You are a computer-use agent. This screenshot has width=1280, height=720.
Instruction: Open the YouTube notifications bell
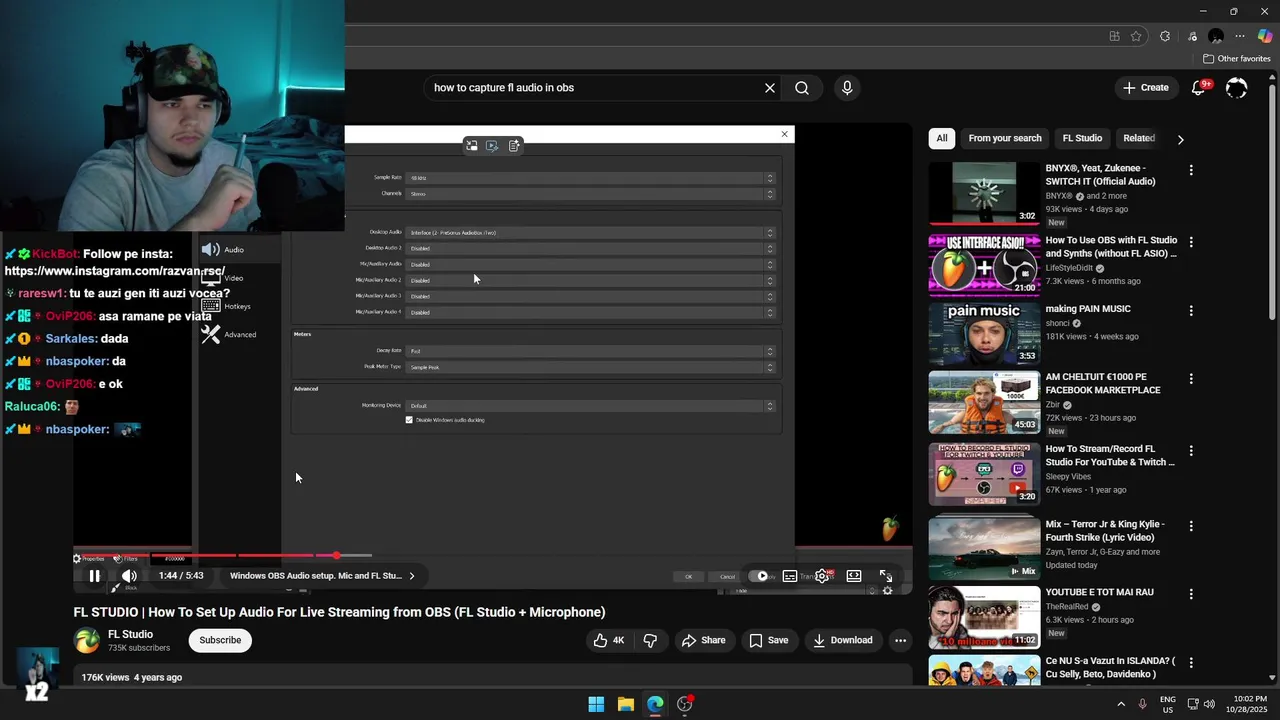[1198, 88]
